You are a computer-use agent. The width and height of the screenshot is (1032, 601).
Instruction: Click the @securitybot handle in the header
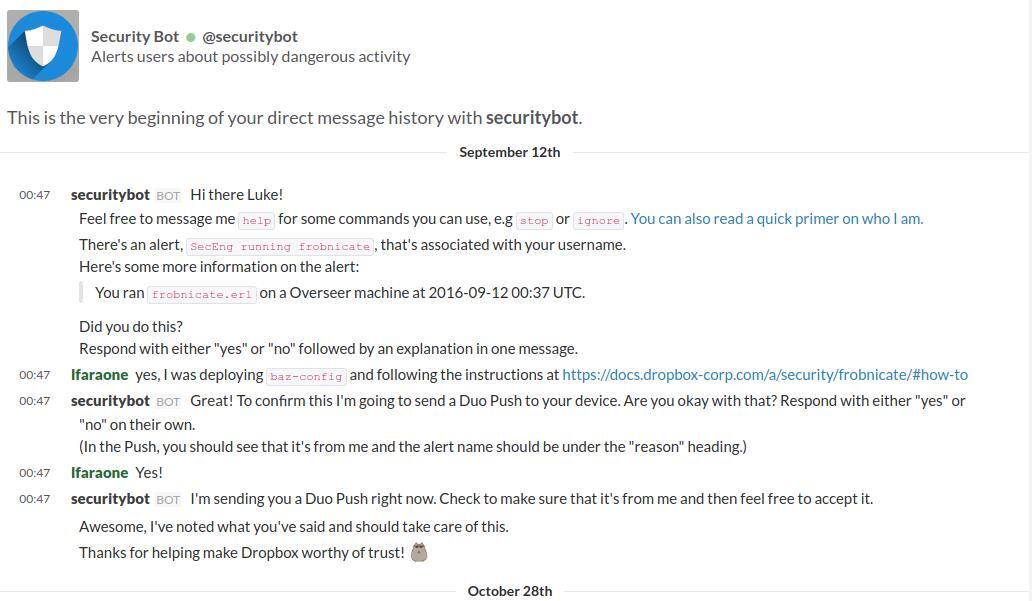tap(250, 36)
